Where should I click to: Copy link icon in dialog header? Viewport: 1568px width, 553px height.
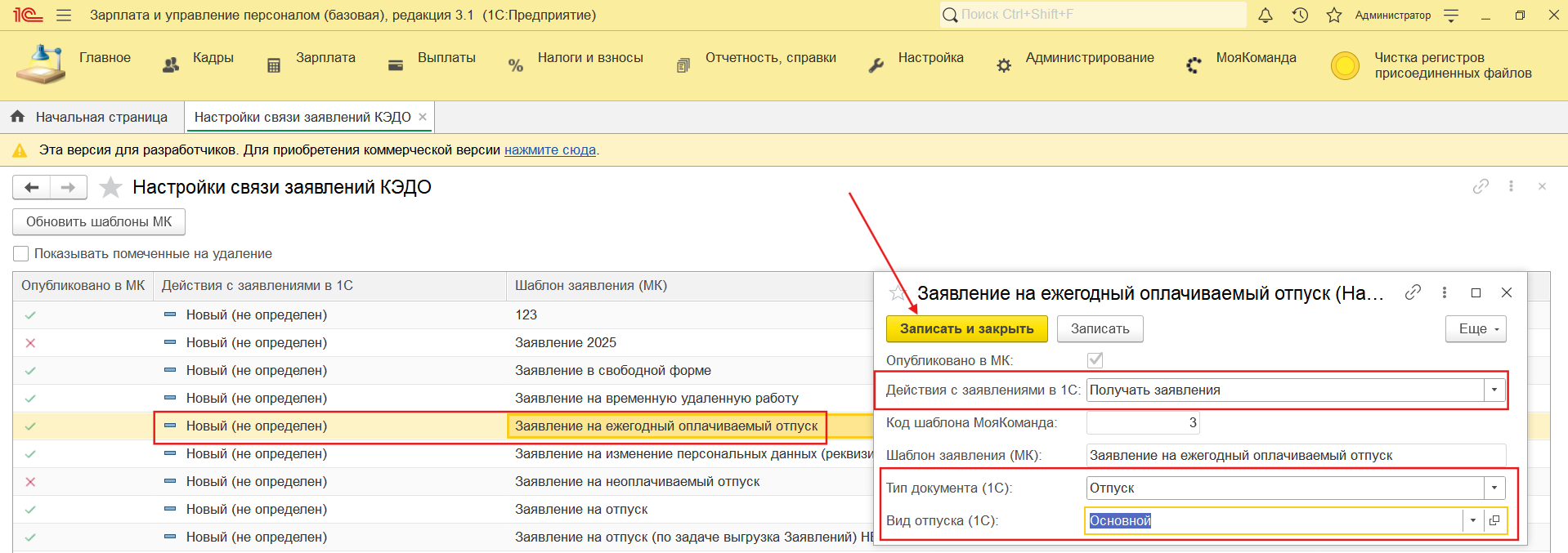pos(1413,292)
